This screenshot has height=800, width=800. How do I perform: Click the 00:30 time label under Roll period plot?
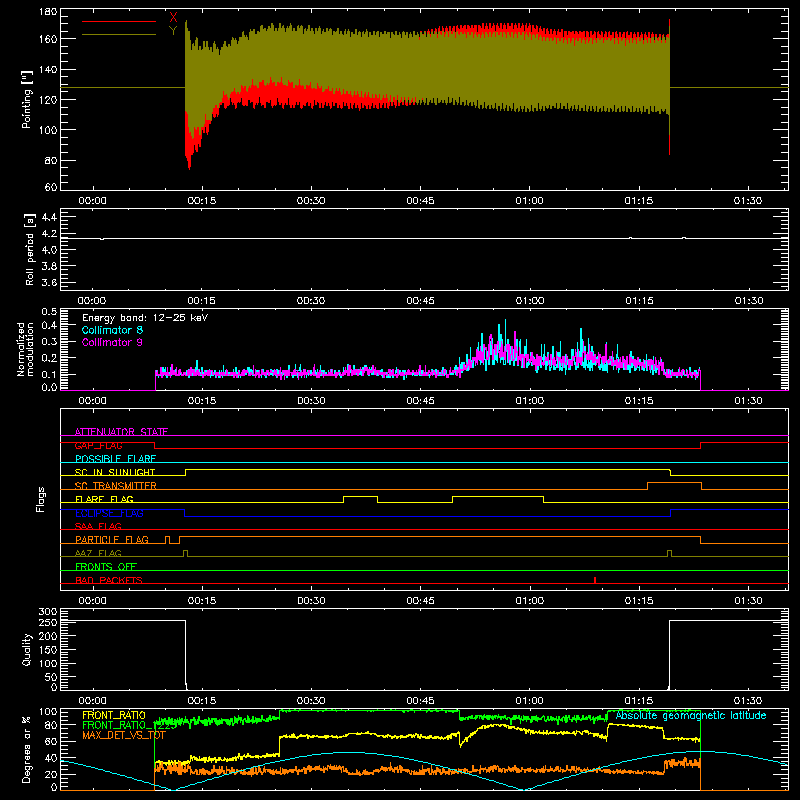[311, 301]
